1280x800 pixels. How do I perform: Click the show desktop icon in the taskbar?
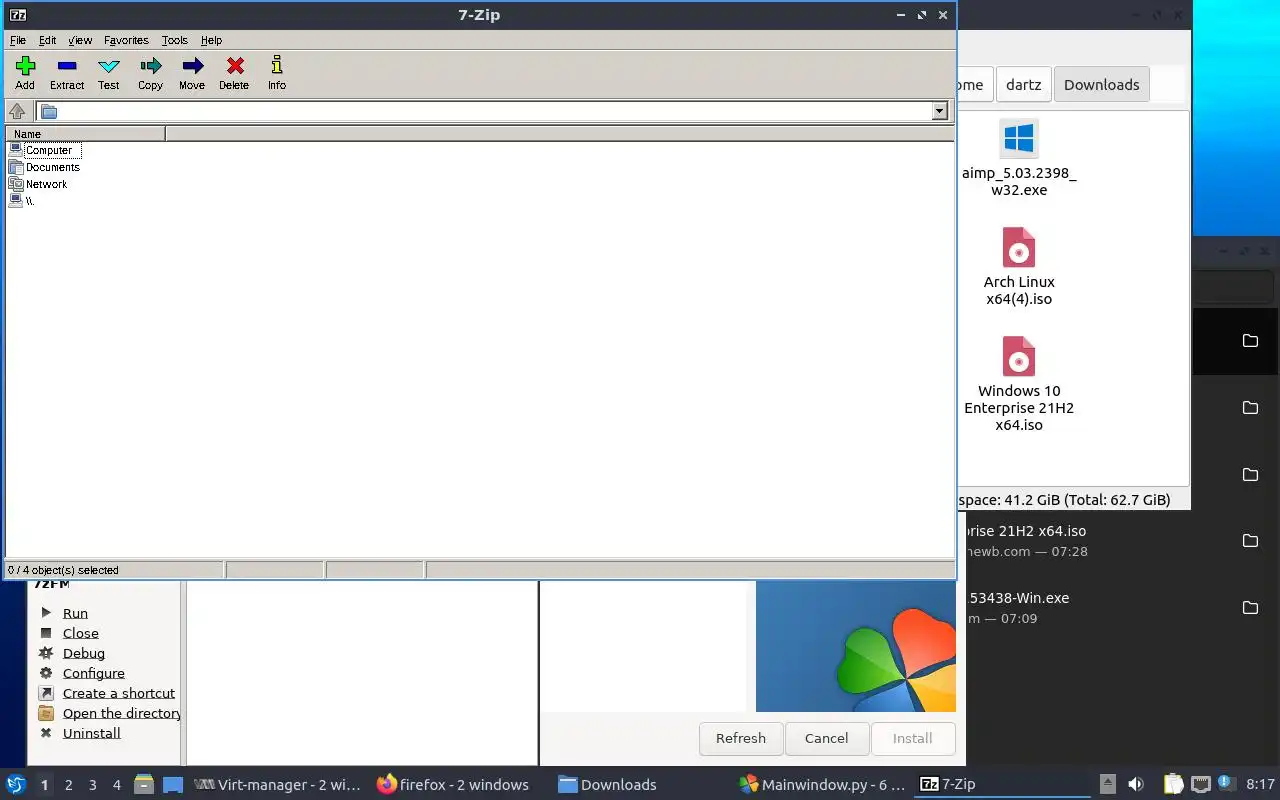click(x=173, y=785)
